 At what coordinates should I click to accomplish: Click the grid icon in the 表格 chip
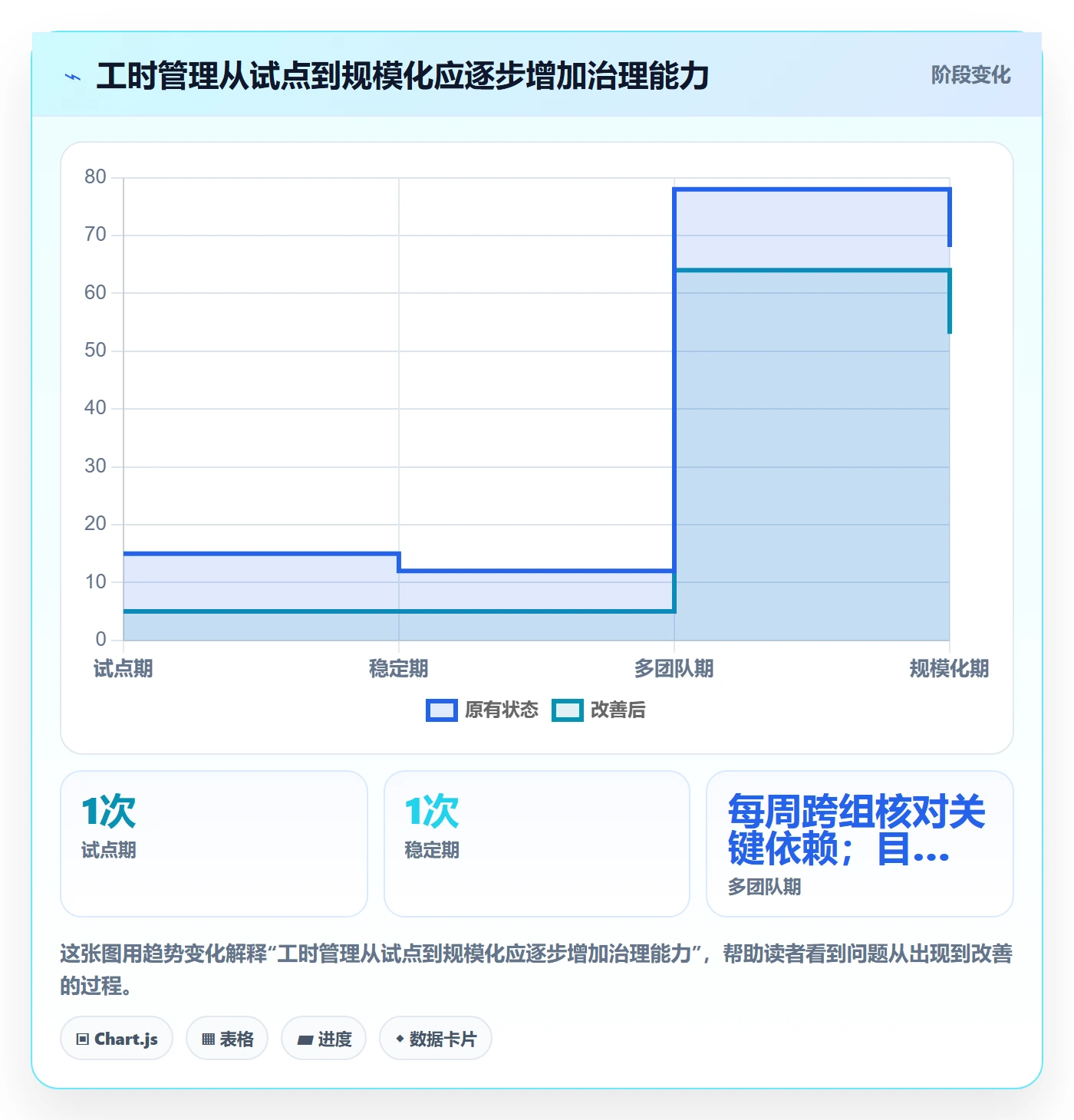pyautogui.click(x=208, y=1039)
